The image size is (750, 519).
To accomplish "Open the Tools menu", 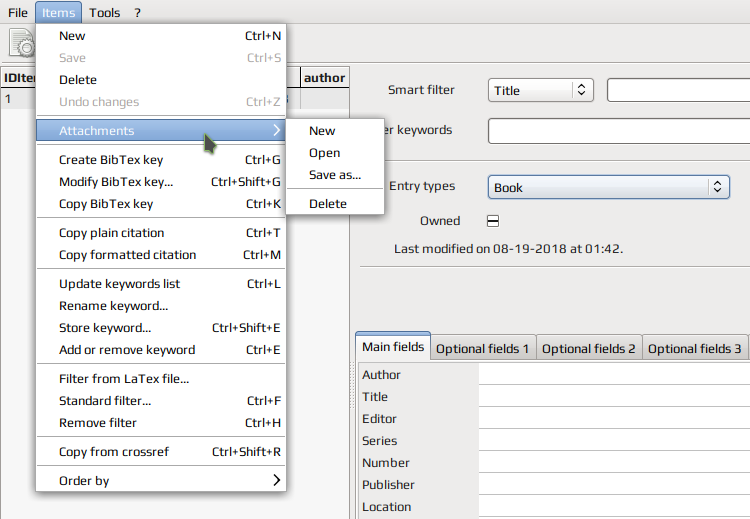I will 104,12.
